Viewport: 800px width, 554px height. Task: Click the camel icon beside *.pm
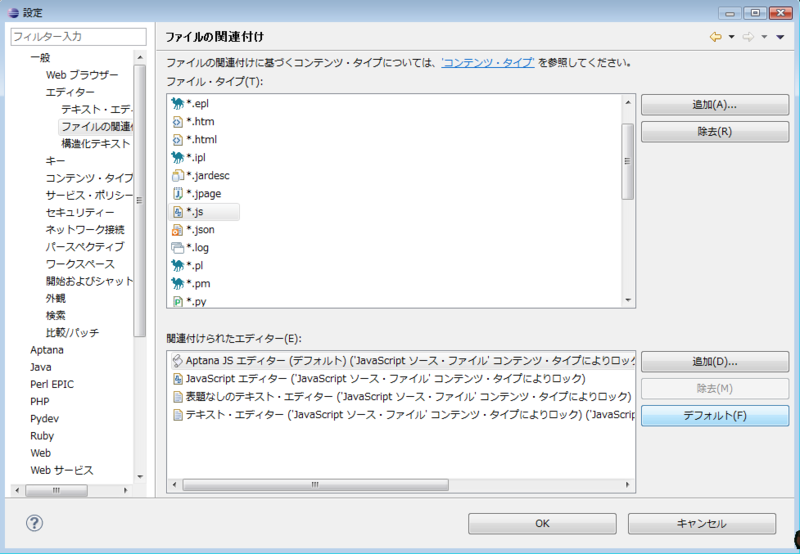click(x=178, y=283)
